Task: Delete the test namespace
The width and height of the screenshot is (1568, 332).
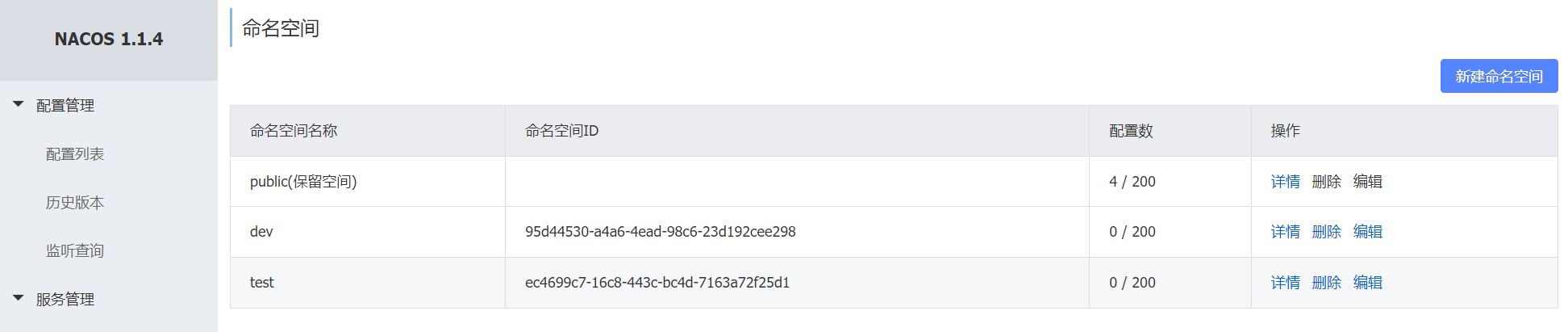Action: [1326, 283]
